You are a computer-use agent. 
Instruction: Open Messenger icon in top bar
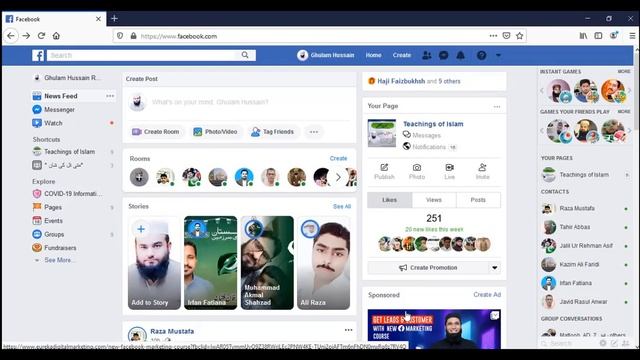tap(444, 55)
